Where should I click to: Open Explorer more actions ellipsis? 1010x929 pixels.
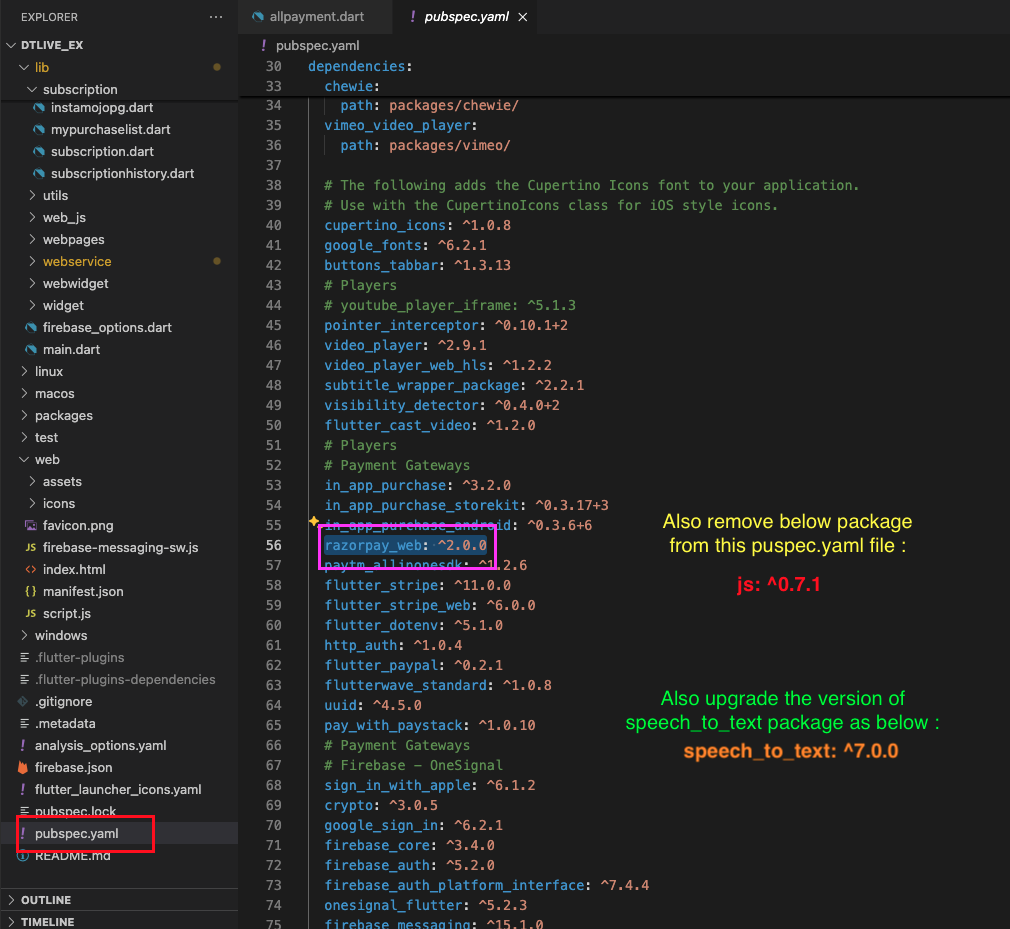[x=216, y=17]
